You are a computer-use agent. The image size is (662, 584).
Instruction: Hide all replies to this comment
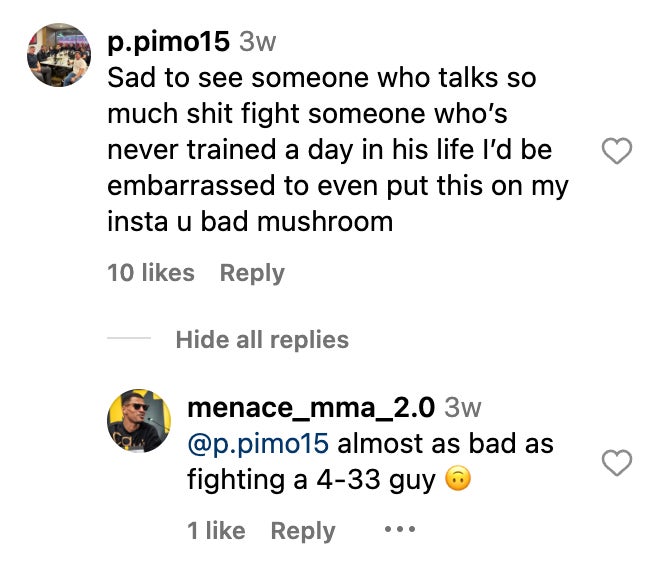pyautogui.click(x=262, y=340)
